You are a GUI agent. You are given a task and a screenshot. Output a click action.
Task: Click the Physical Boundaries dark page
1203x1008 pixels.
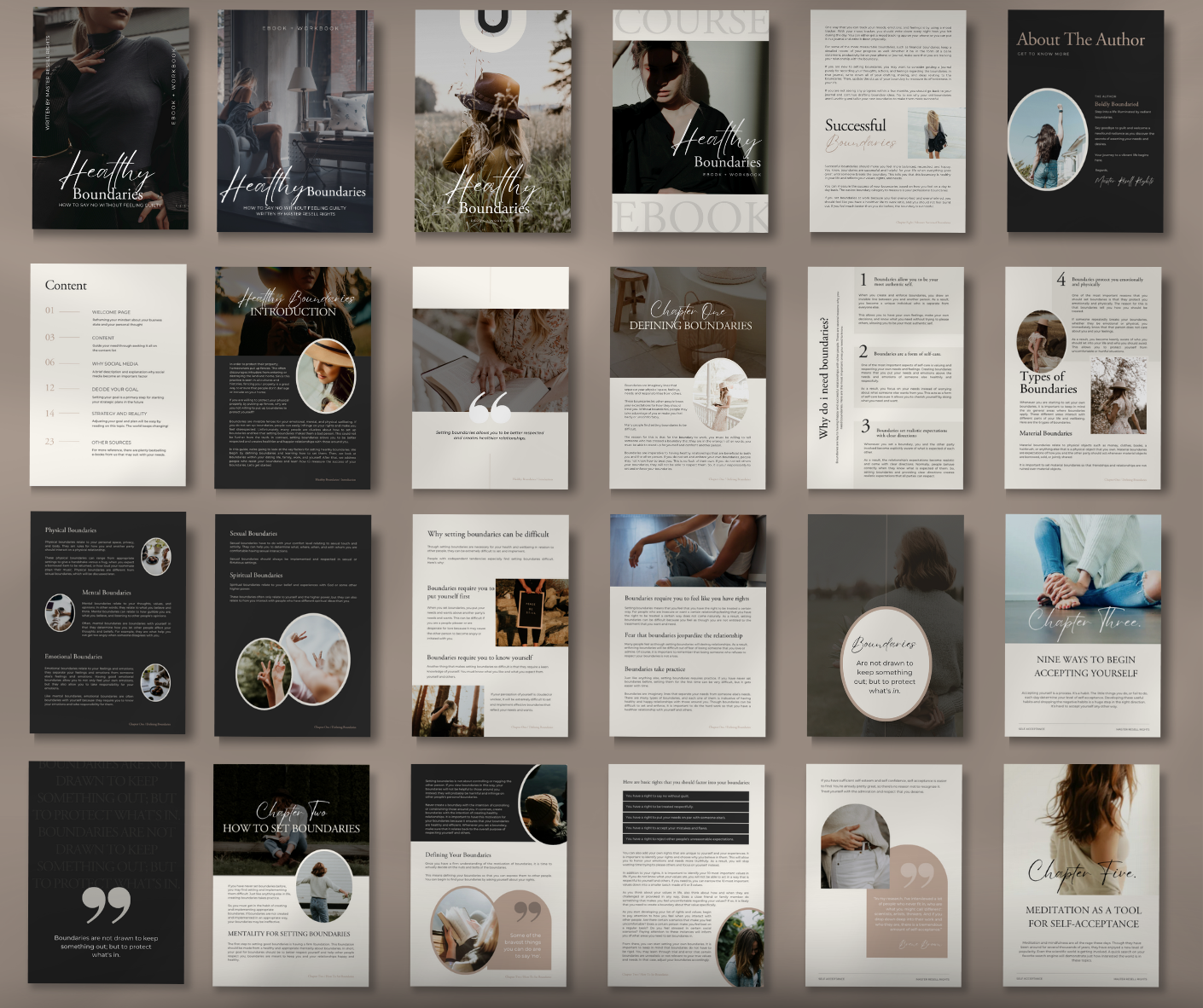[108, 623]
